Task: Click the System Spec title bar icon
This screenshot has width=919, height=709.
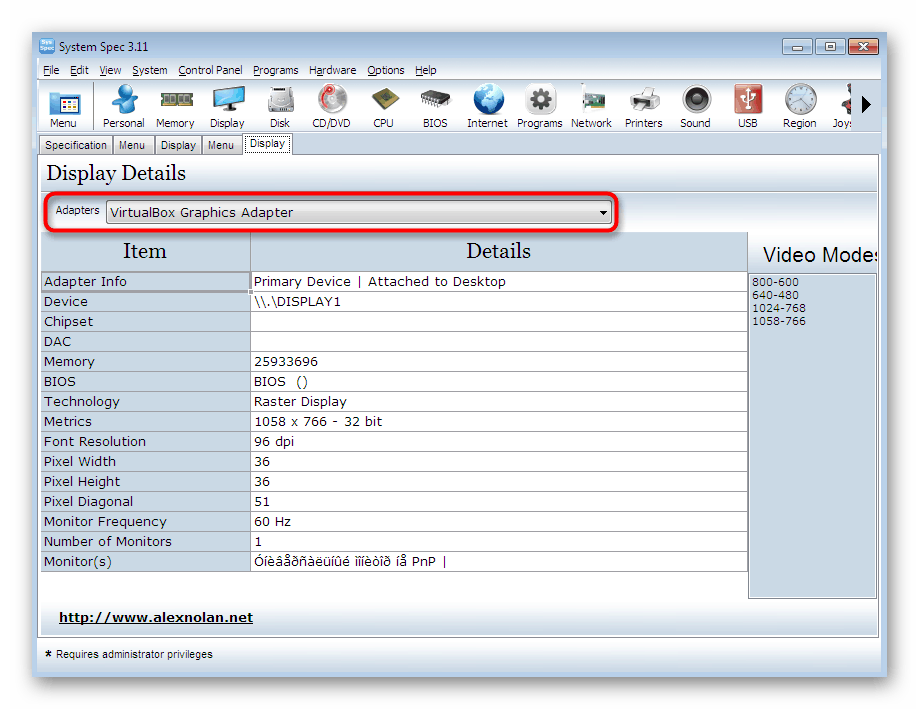Action: tap(47, 46)
